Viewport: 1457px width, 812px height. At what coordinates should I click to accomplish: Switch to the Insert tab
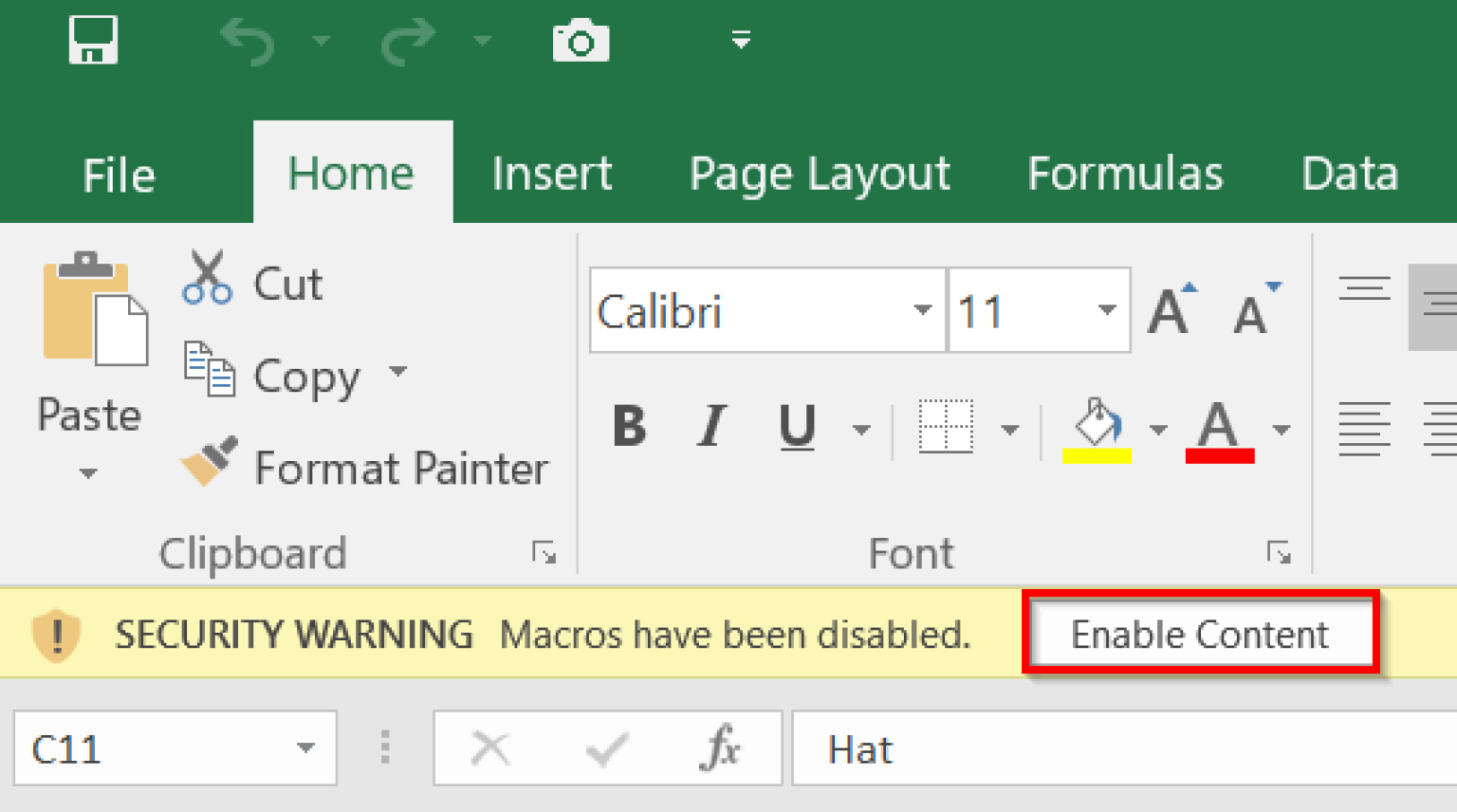552,173
